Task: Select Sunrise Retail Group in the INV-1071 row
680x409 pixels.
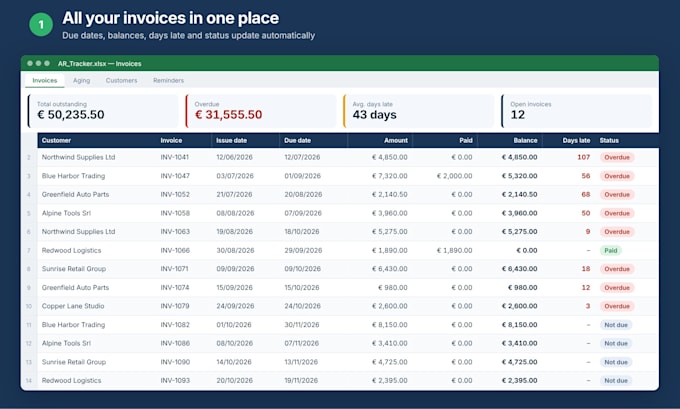Action: coord(74,268)
